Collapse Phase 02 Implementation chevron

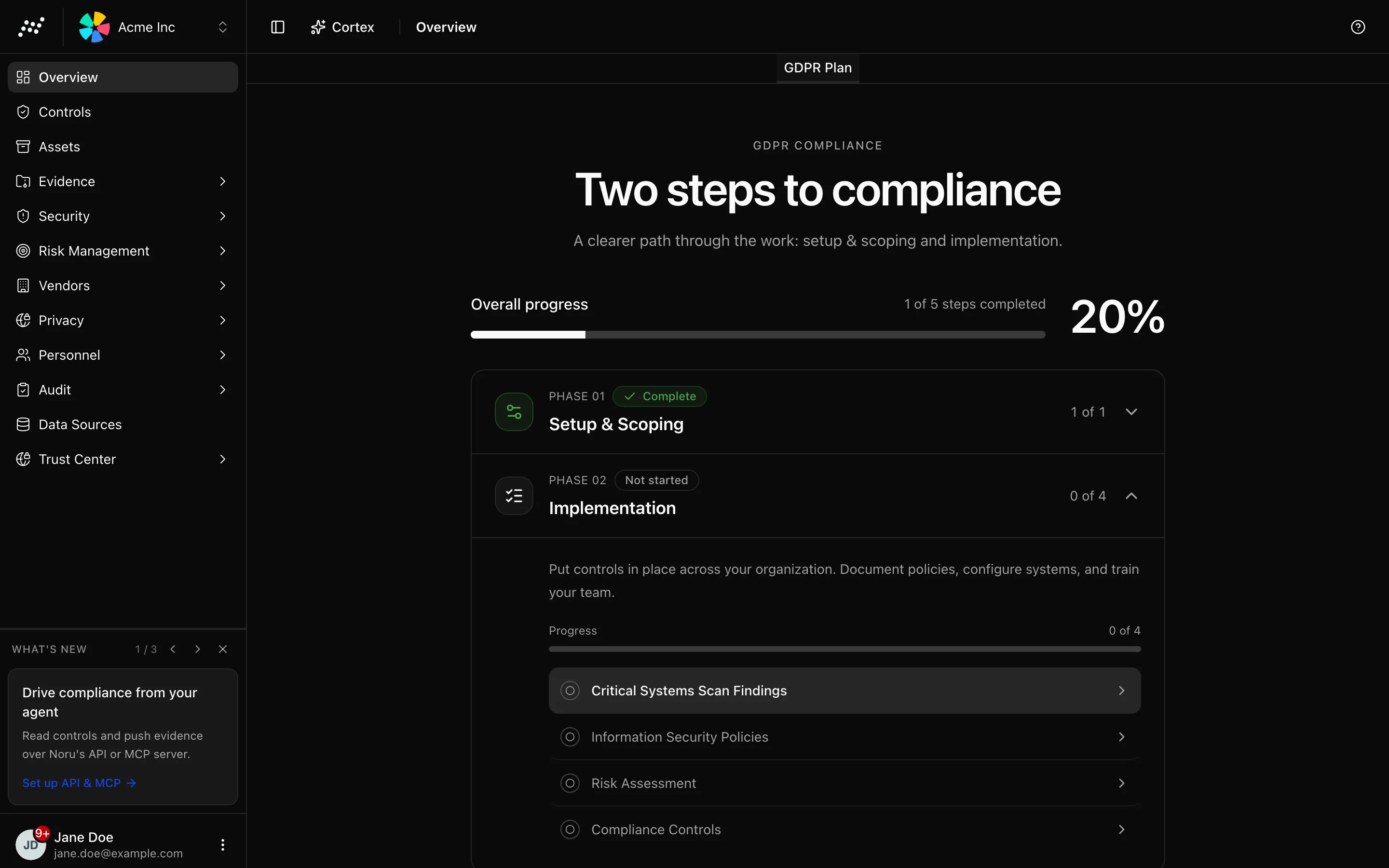1131,495
